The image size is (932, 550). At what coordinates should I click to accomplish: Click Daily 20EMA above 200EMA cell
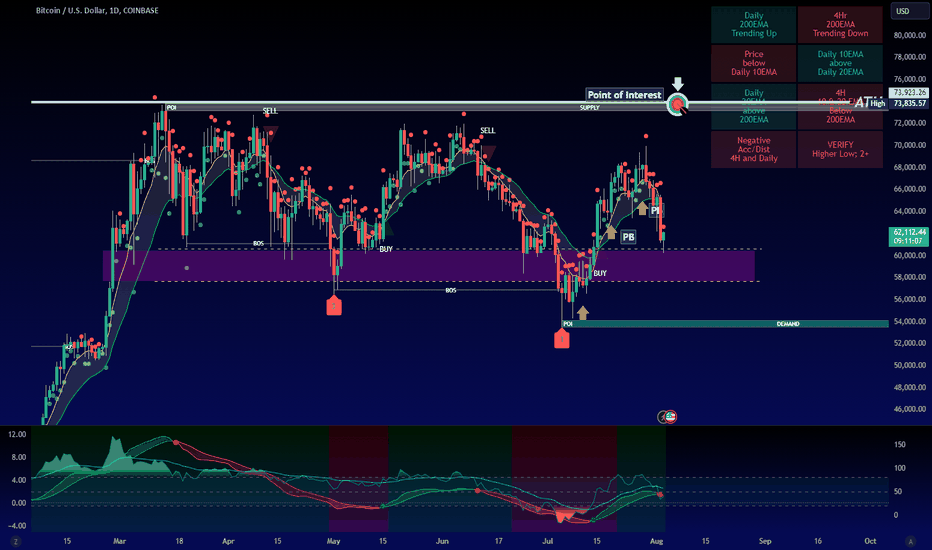tap(754, 106)
